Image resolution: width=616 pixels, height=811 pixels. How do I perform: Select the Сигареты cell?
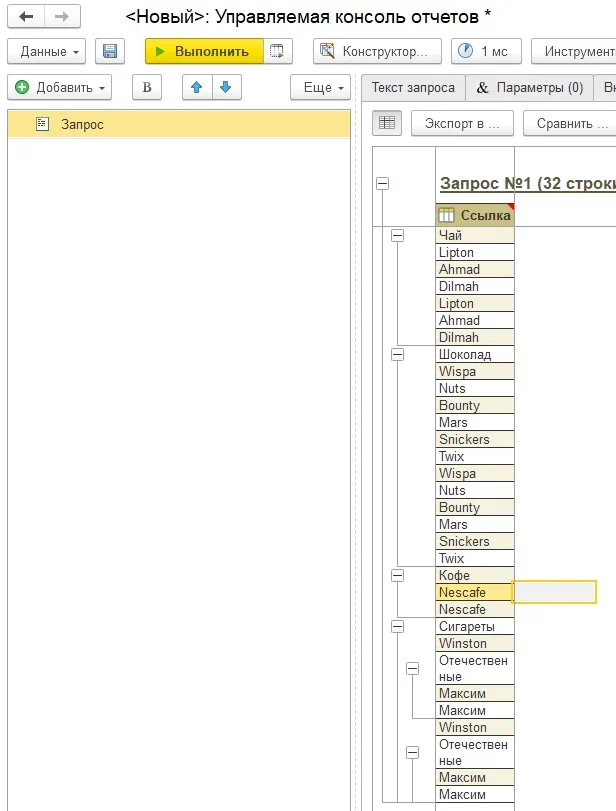475,626
